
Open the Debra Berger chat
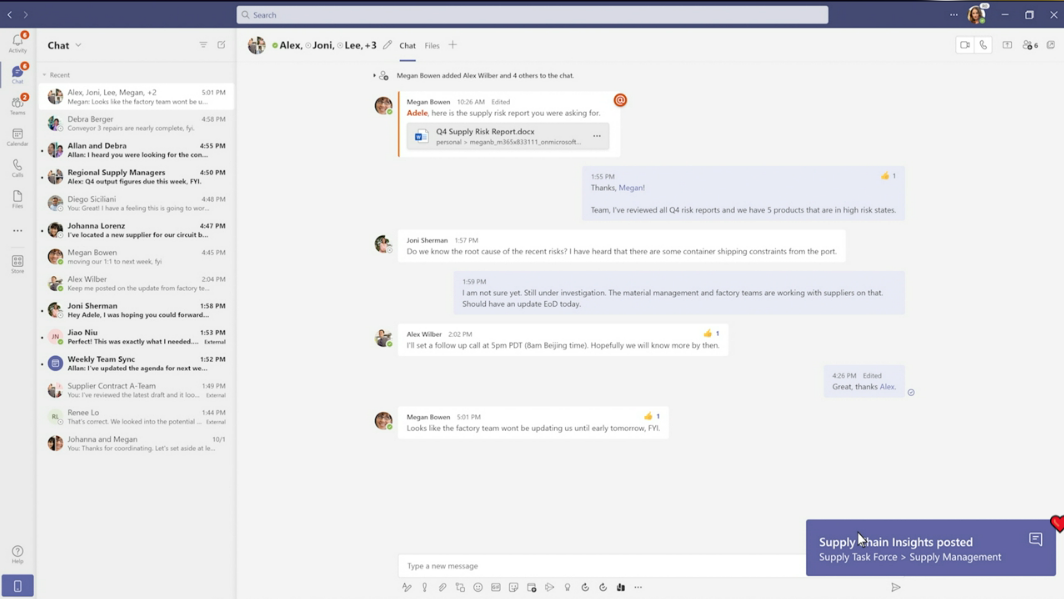(x=136, y=123)
